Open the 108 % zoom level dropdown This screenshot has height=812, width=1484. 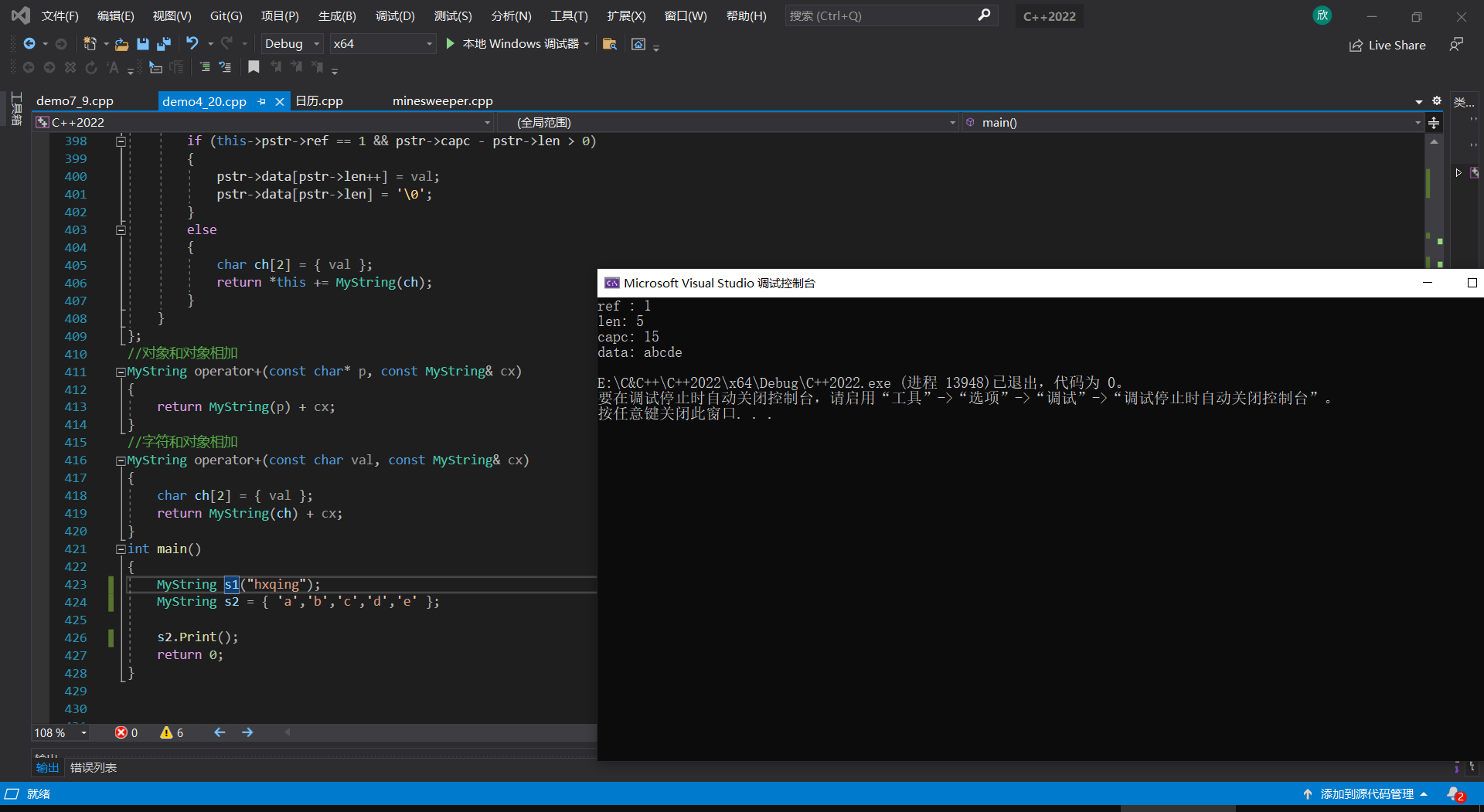click(x=60, y=732)
